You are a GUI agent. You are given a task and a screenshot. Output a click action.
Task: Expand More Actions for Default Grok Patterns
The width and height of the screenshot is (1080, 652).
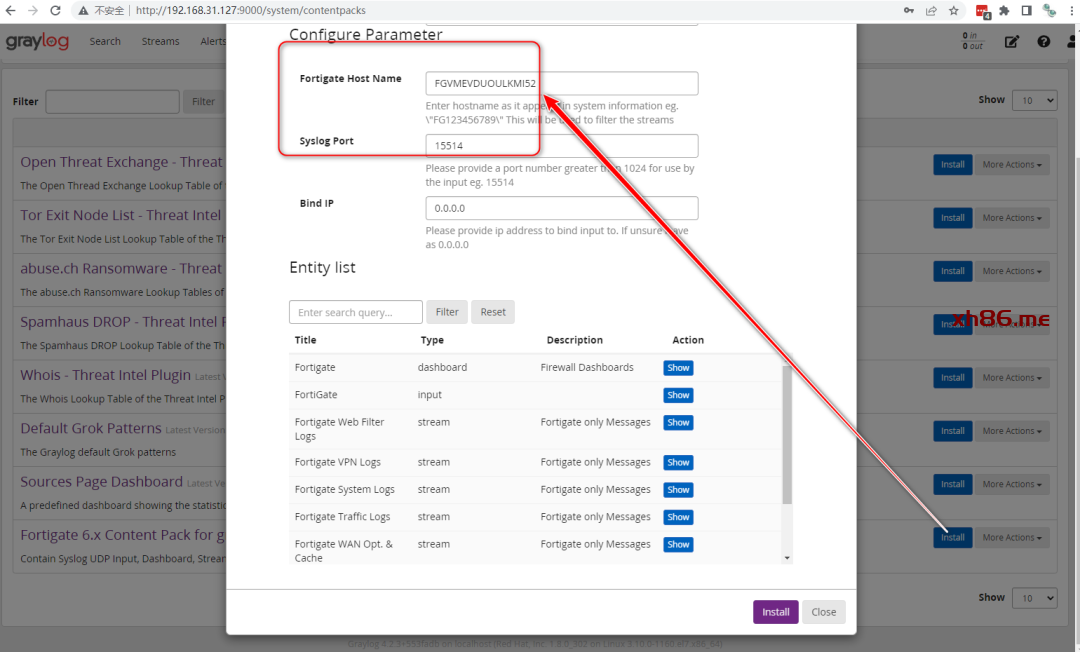pos(1011,431)
